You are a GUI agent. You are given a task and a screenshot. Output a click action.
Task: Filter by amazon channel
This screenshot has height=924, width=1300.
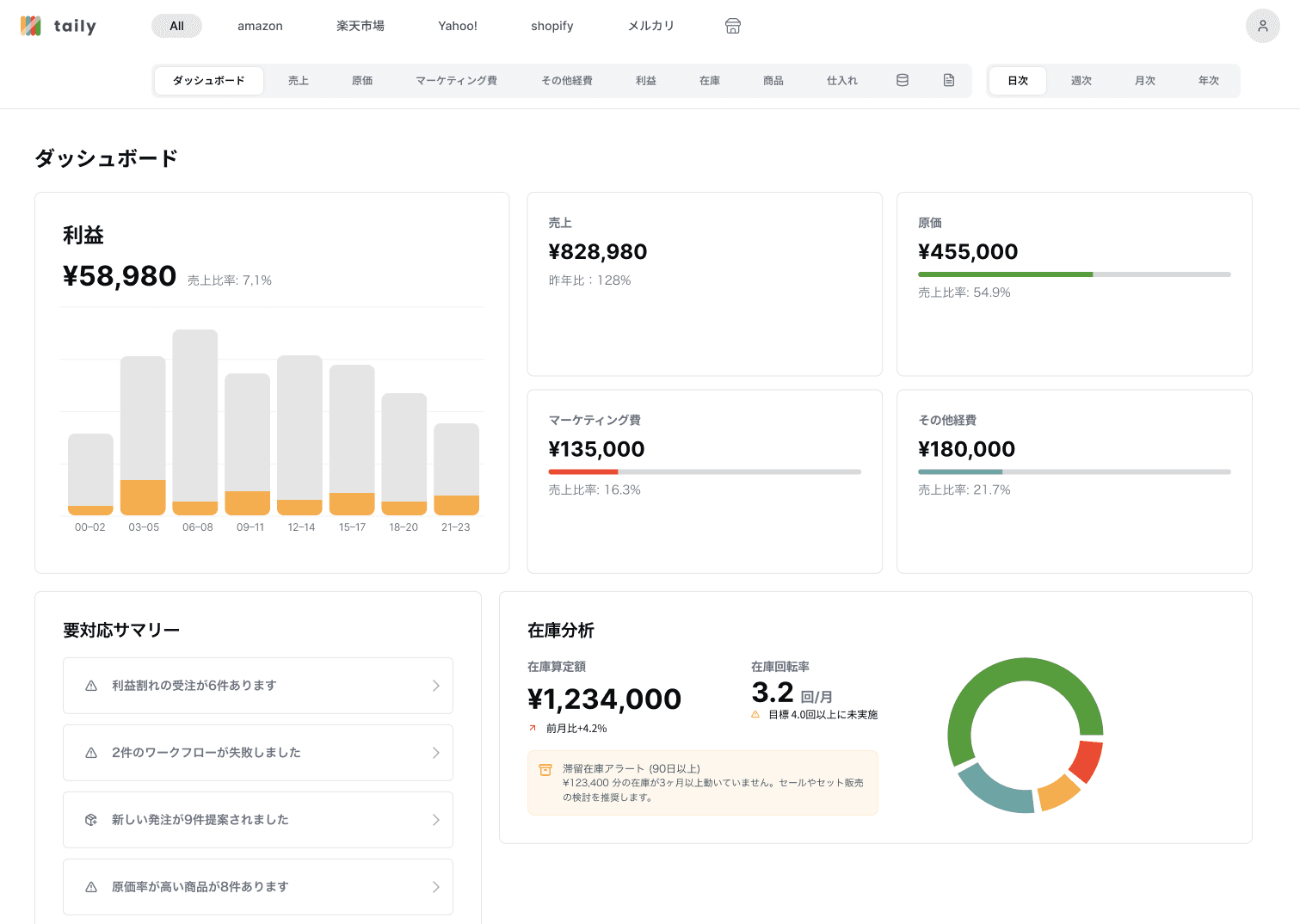pyautogui.click(x=260, y=26)
